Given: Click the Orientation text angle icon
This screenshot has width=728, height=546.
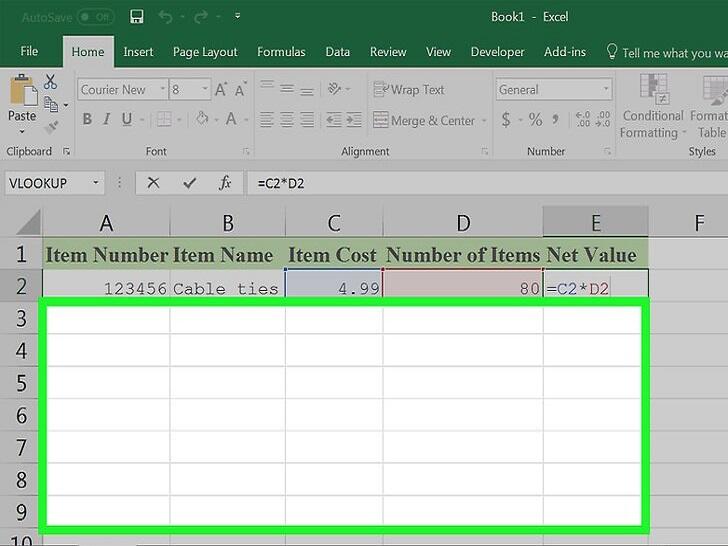Looking at the screenshot, I should pos(335,88).
